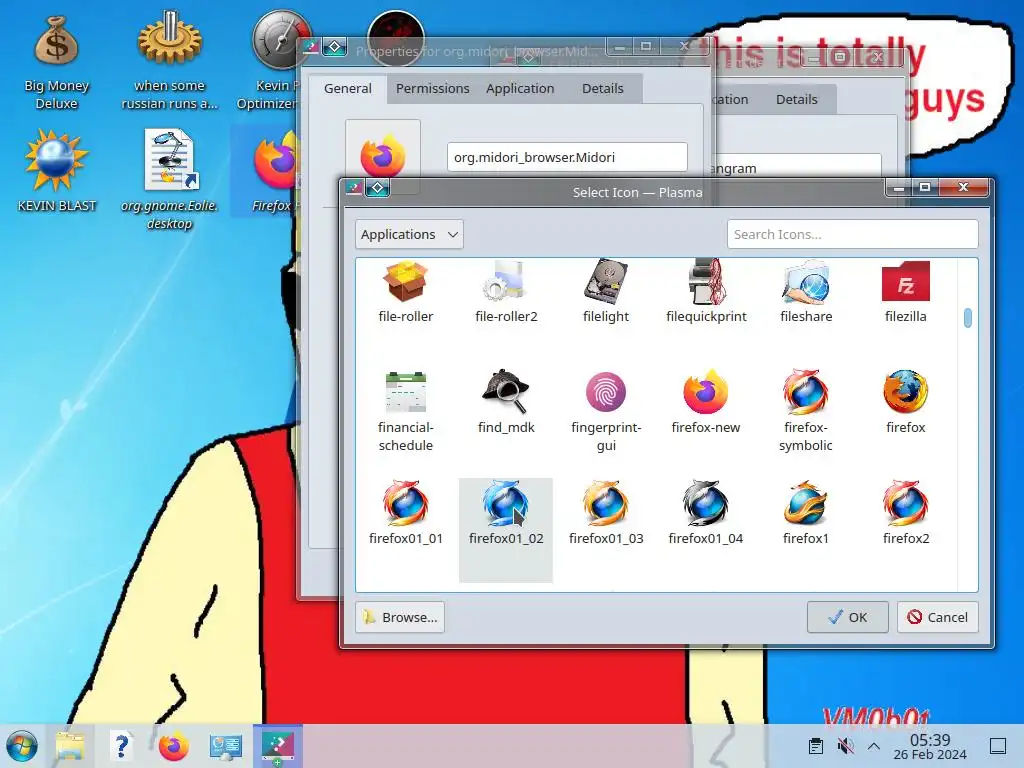Select the firefox01_01 icon
The width and height of the screenshot is (1024, 768).
click(x=406, y=503)
